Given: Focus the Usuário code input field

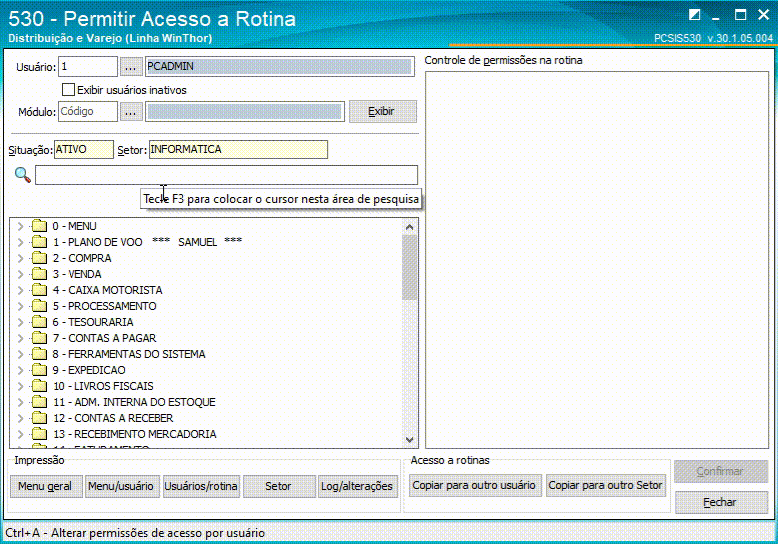Looking at the screenshot, I should (88, 67).
